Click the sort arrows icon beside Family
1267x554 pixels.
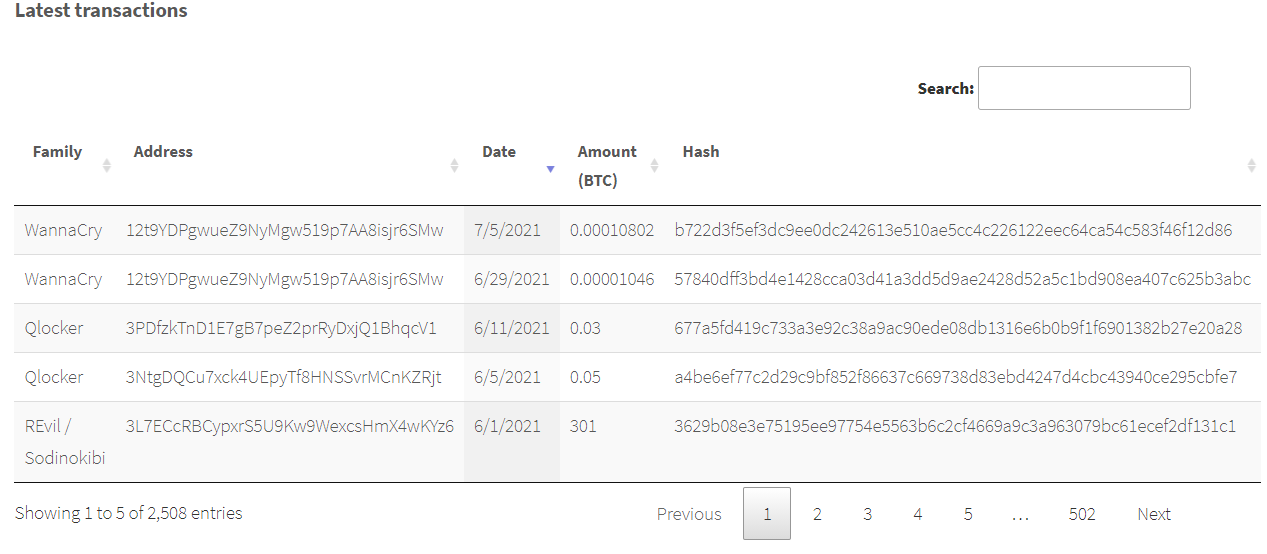pos(107,166)
